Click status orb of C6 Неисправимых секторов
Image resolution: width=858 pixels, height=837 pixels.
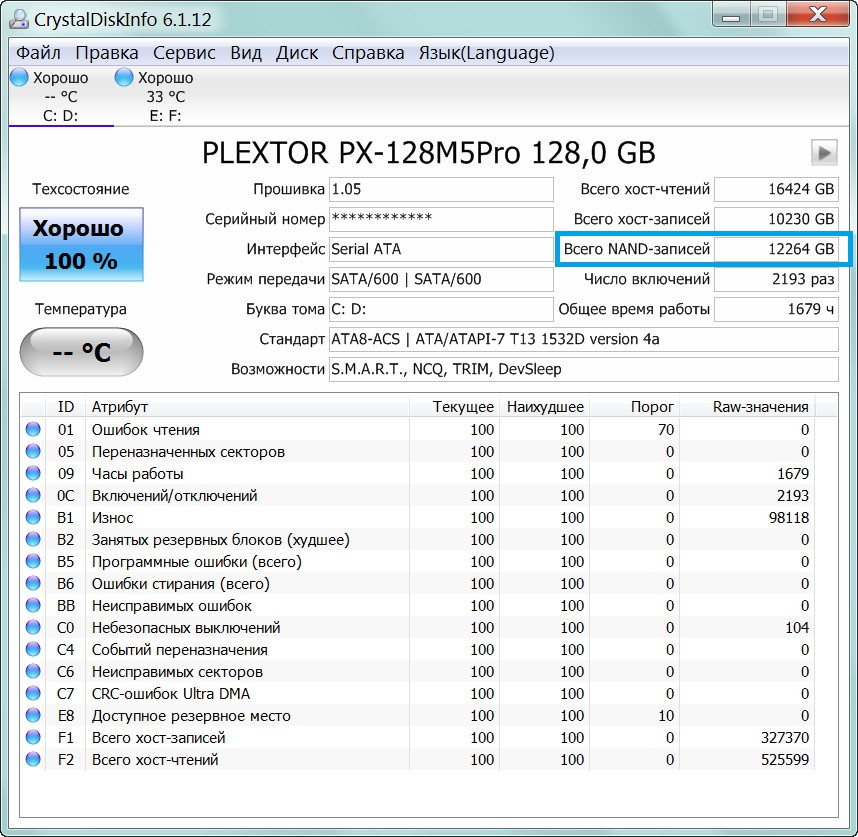click(33, 671)
